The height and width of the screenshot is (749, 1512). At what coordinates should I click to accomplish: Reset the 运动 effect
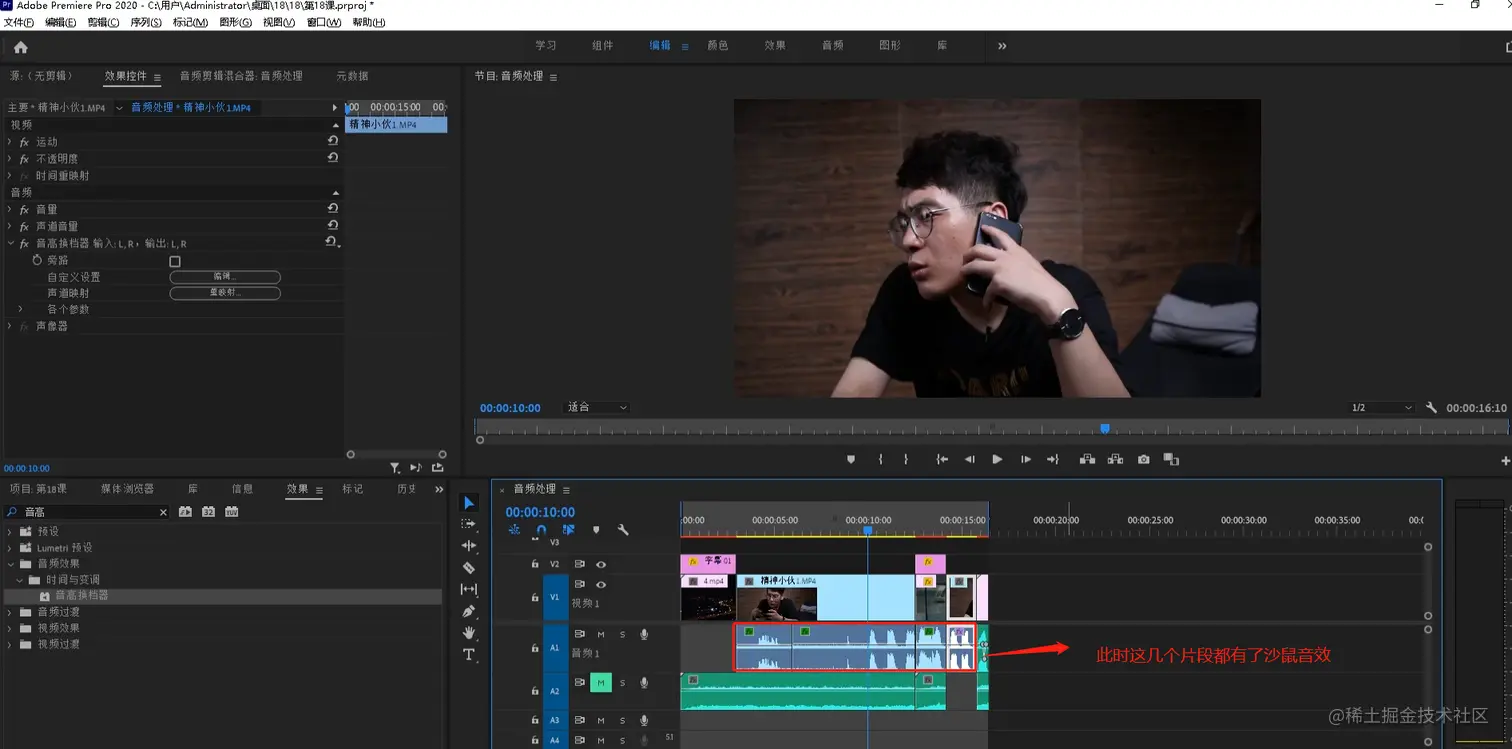click(x=333, y=142)
